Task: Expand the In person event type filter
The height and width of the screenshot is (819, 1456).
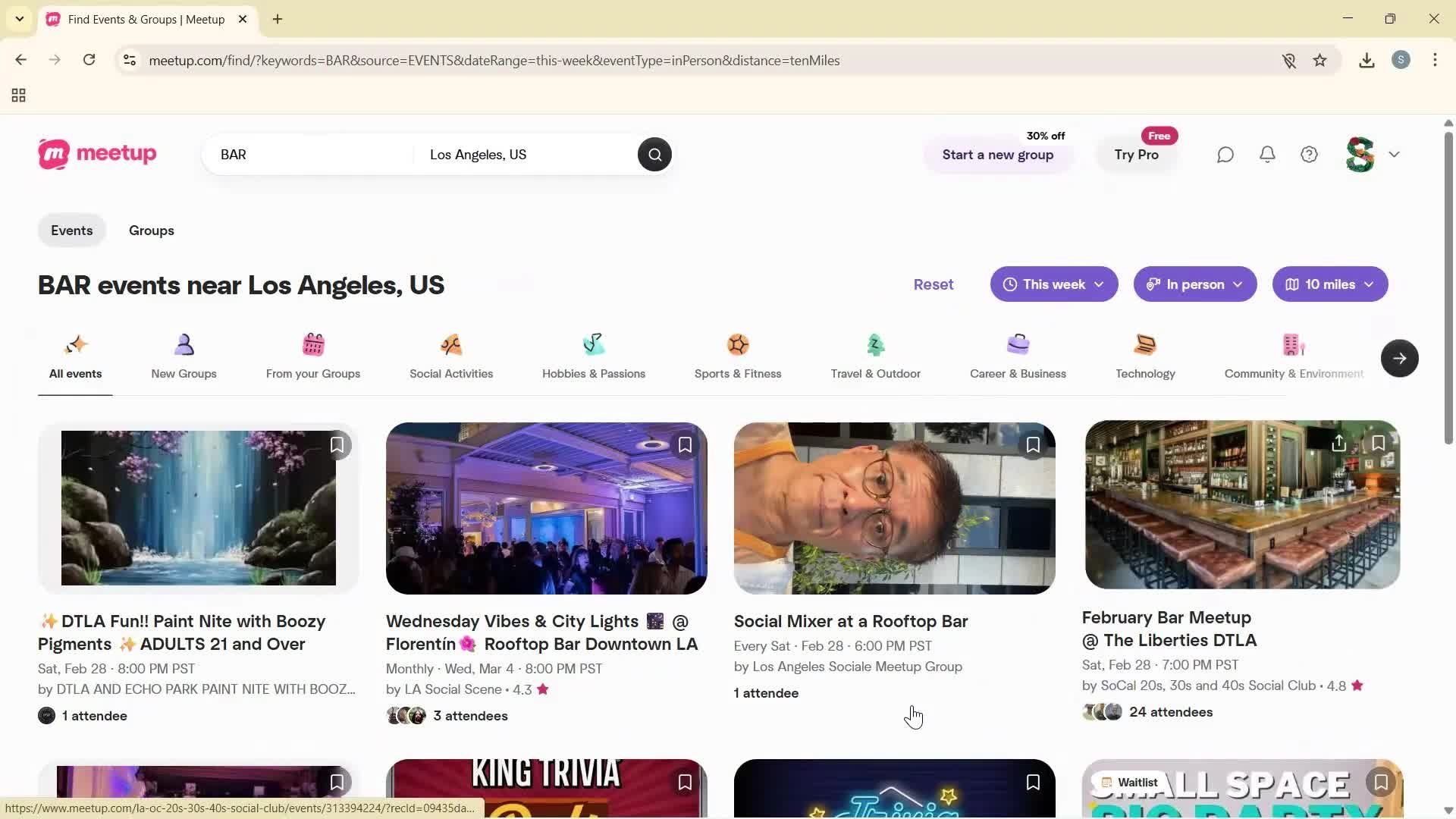Action: pos(1194,284)
